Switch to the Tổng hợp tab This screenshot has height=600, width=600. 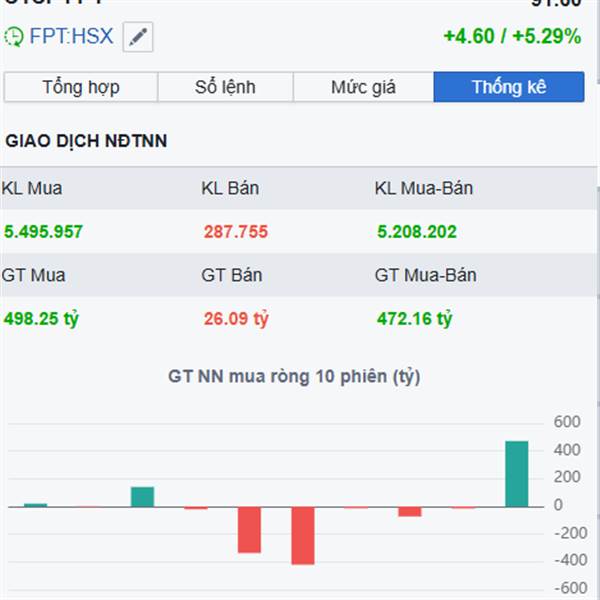(x=81, y=87)
